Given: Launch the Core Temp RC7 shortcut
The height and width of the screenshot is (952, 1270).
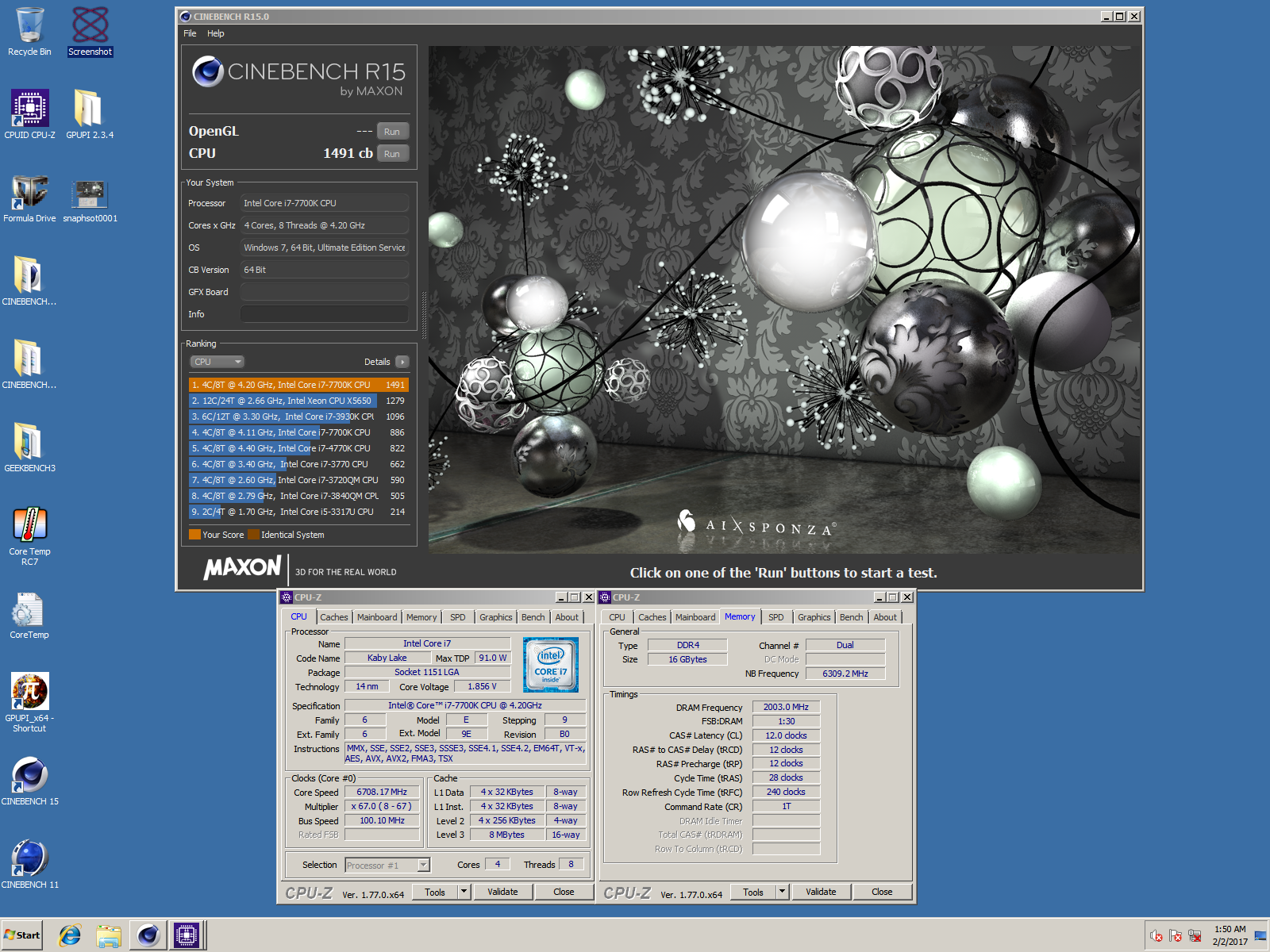Looking at the screenshot, I should pyautogui.click(x=29, y=535).
